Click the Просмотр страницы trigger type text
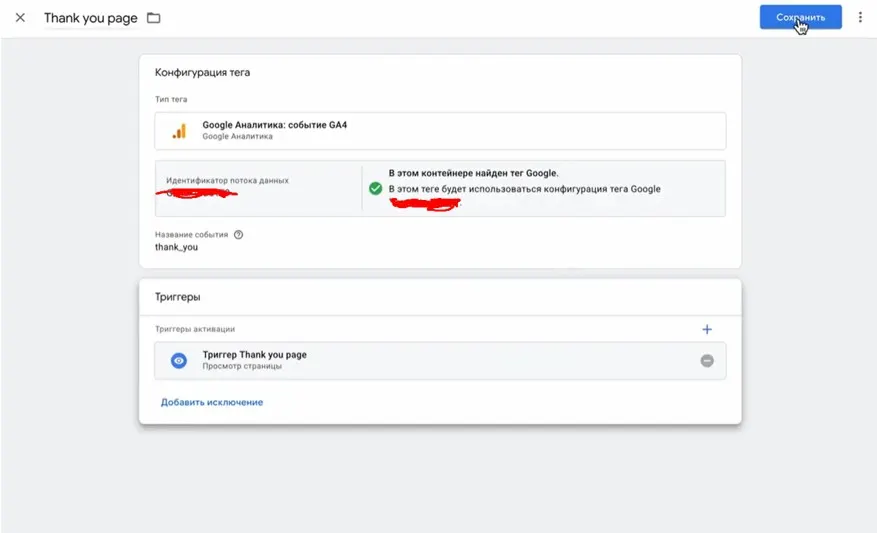The height and width of the screenshot is (533, 877). point(242,366)
